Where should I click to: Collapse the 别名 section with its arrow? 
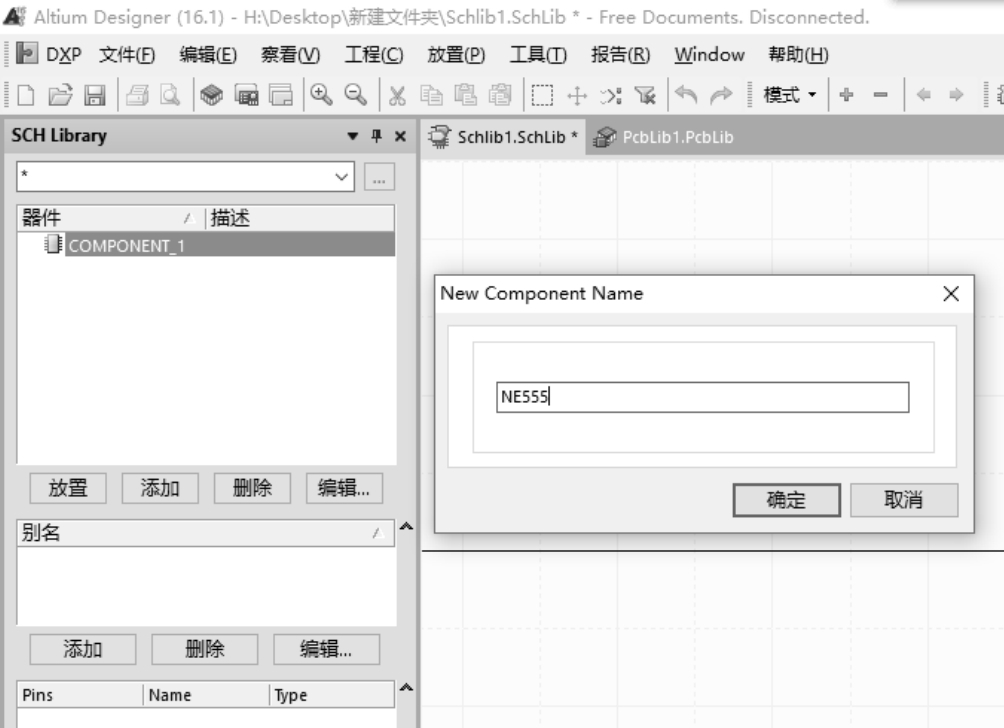click(x=406, y=526)
